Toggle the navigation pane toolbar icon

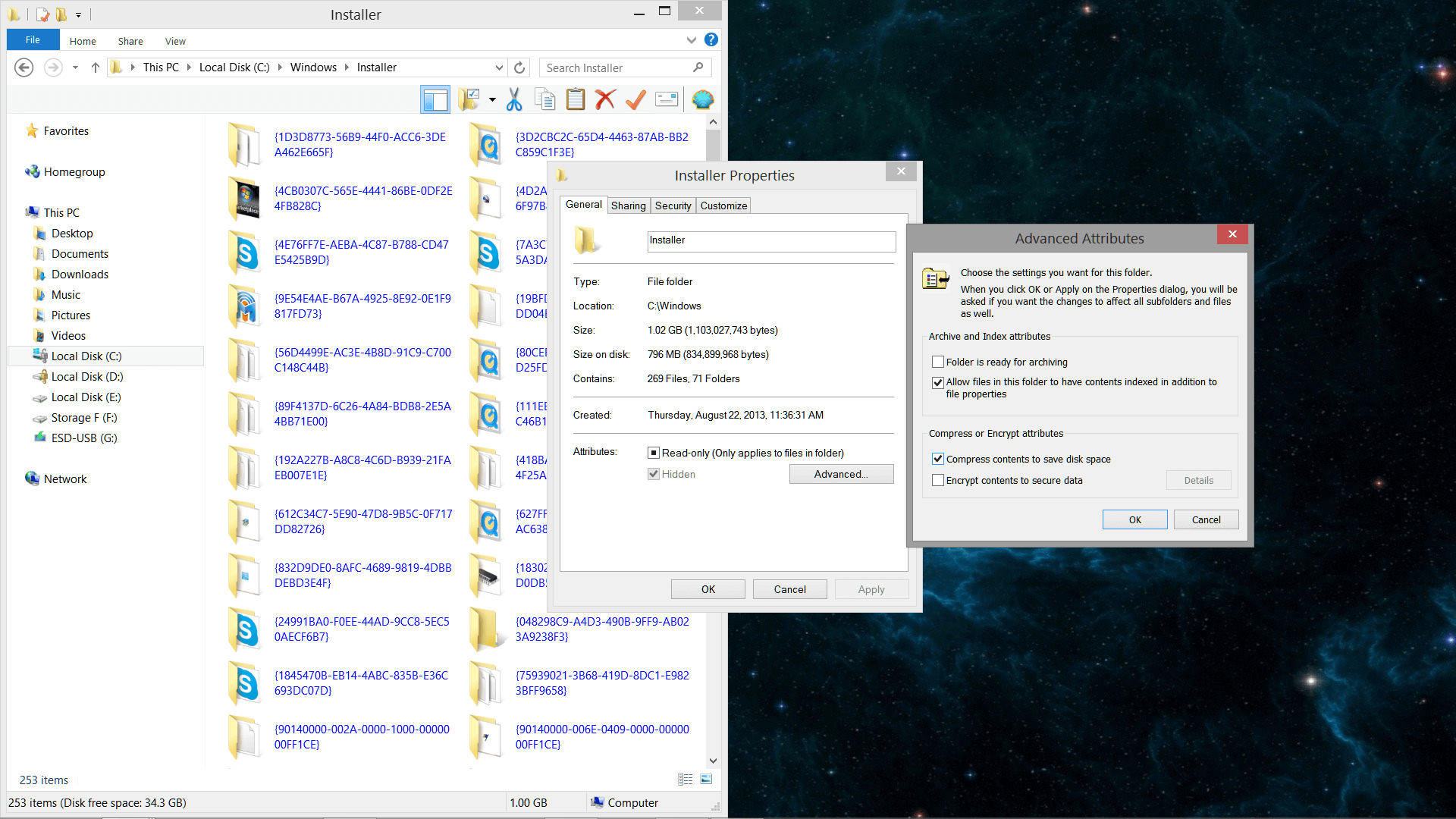point(435,99)
